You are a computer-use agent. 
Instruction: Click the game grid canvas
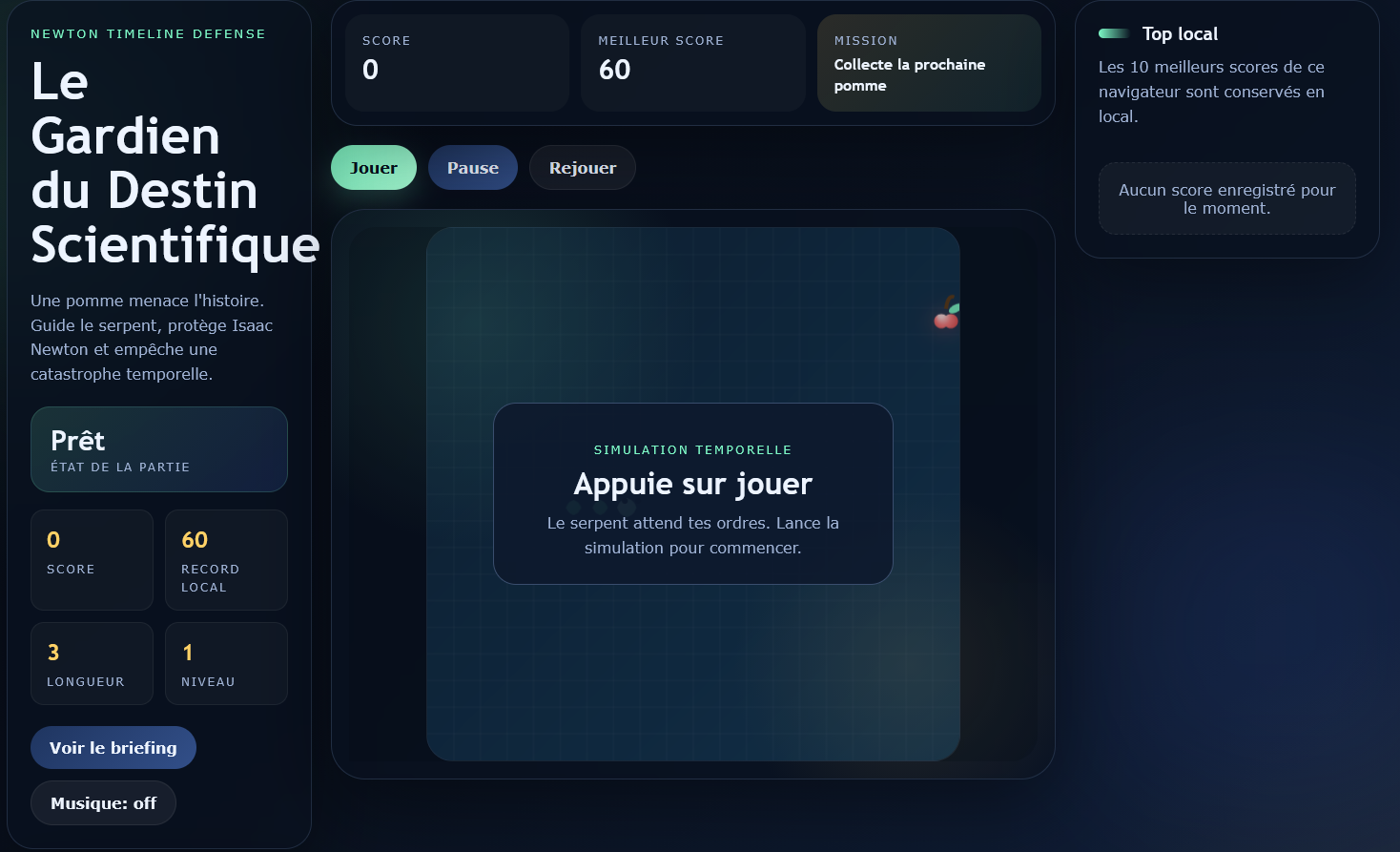point(693,687)
